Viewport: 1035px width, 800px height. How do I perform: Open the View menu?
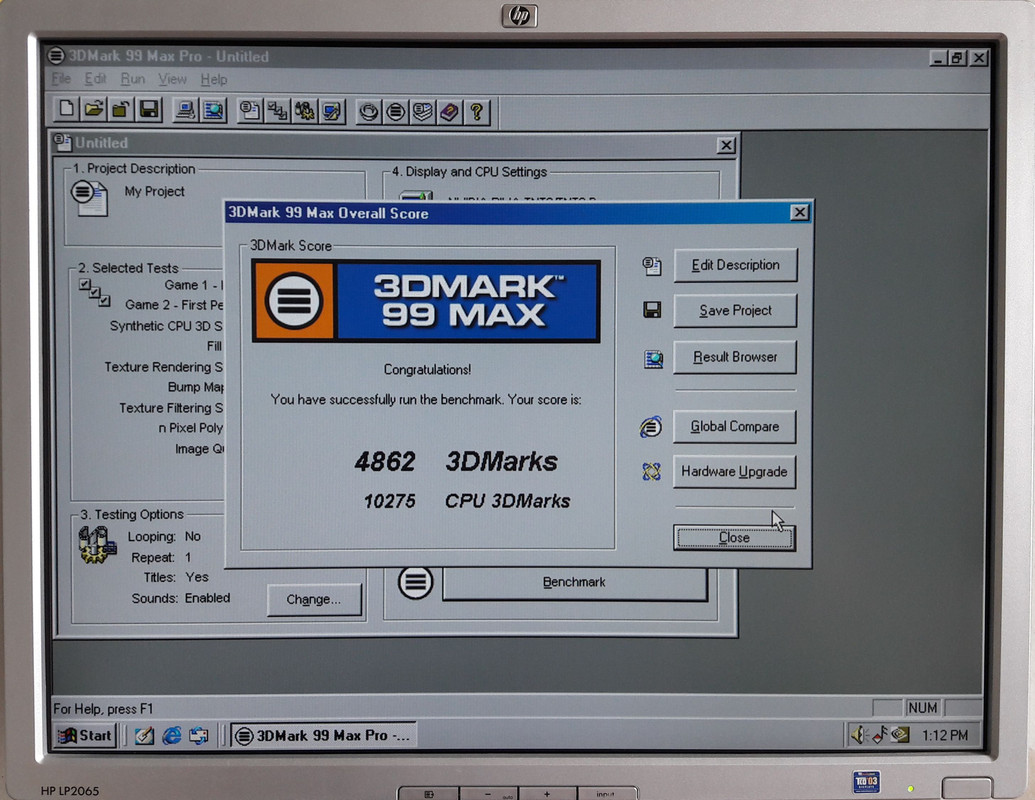point(172,79)
